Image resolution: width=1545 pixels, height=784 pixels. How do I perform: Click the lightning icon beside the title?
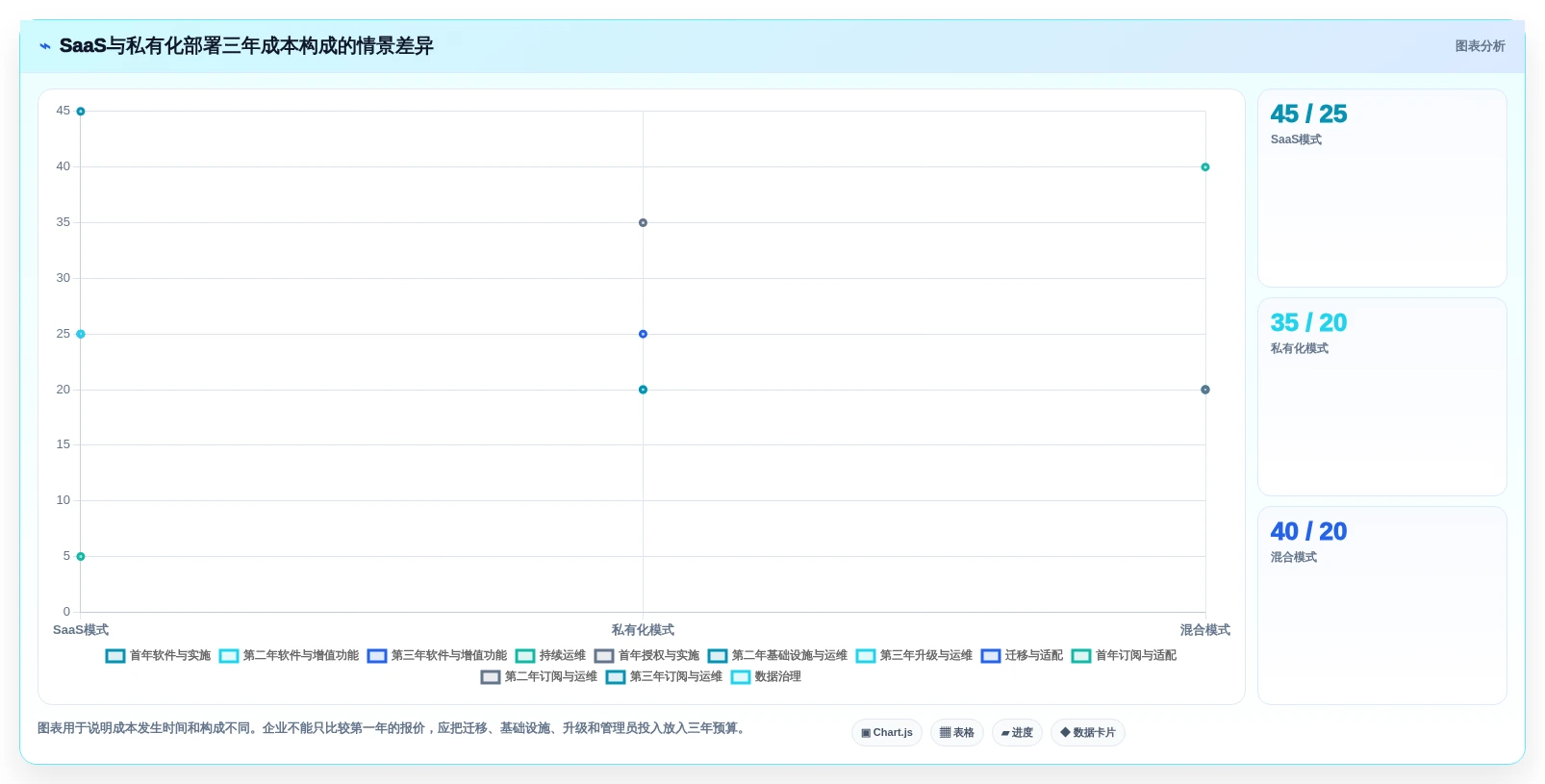[x=45, y=46]
